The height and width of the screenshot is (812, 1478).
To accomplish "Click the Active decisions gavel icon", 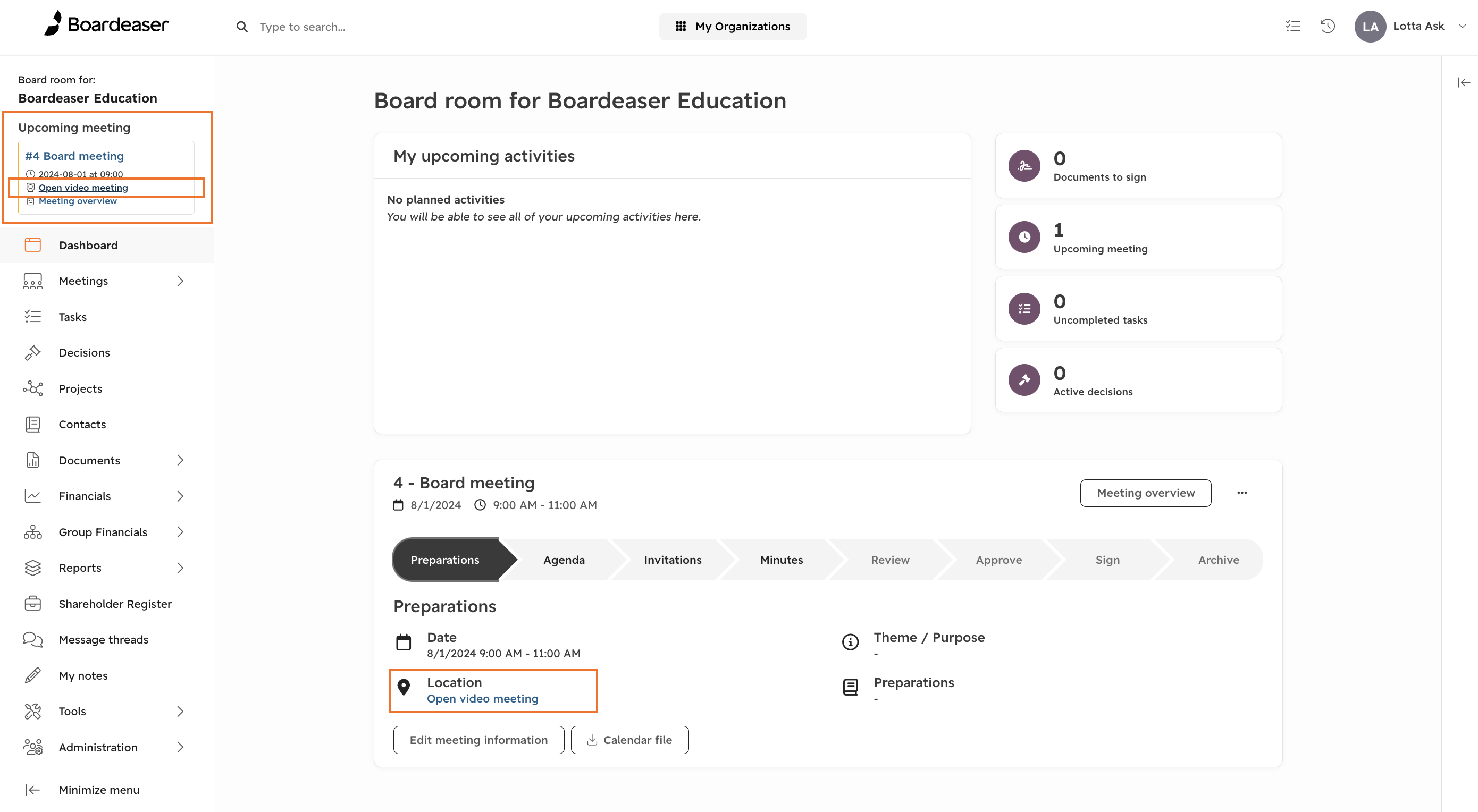I will click(1024, 380).
